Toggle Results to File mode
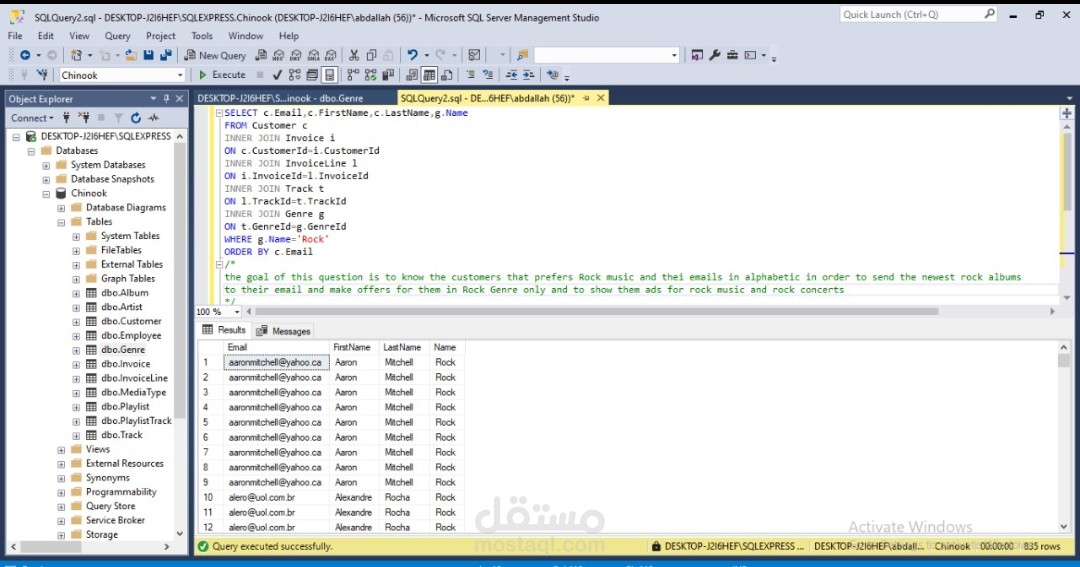The image size is (1080, 567). coord(446,75)
